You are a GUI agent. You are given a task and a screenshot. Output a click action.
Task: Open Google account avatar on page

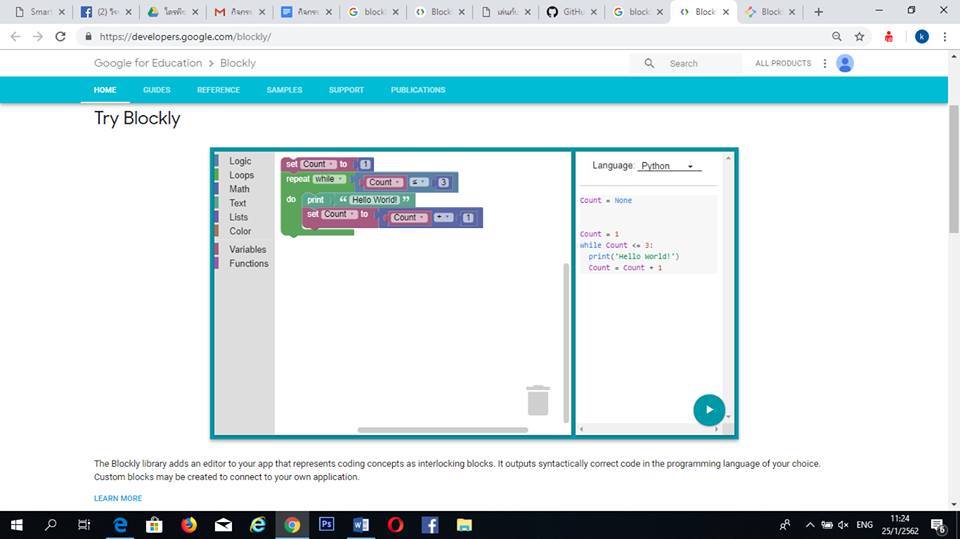click(845, 63)
